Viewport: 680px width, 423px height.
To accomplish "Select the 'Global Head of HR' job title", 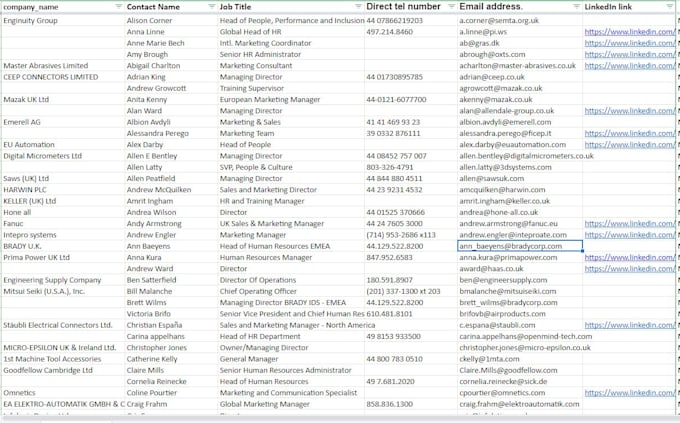I will tap(291, 32).
